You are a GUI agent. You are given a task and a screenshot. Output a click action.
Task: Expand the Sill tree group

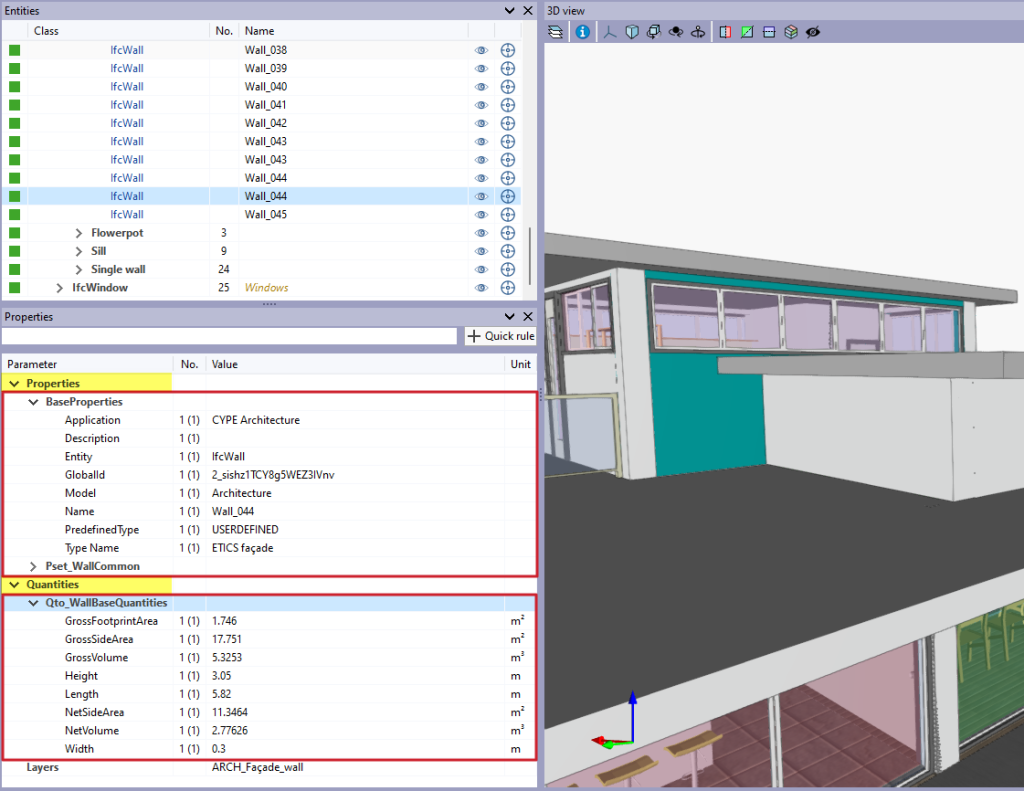(79, 251)
